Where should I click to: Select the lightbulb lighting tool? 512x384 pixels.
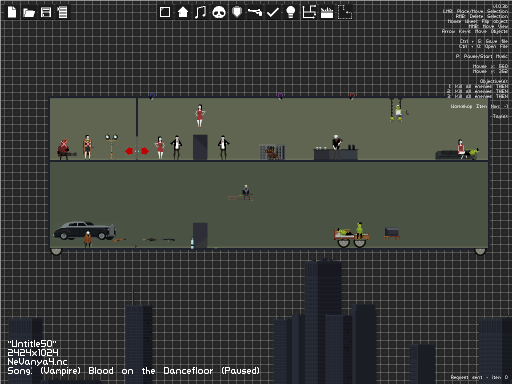pyautogui.click(x=291, y=12)
